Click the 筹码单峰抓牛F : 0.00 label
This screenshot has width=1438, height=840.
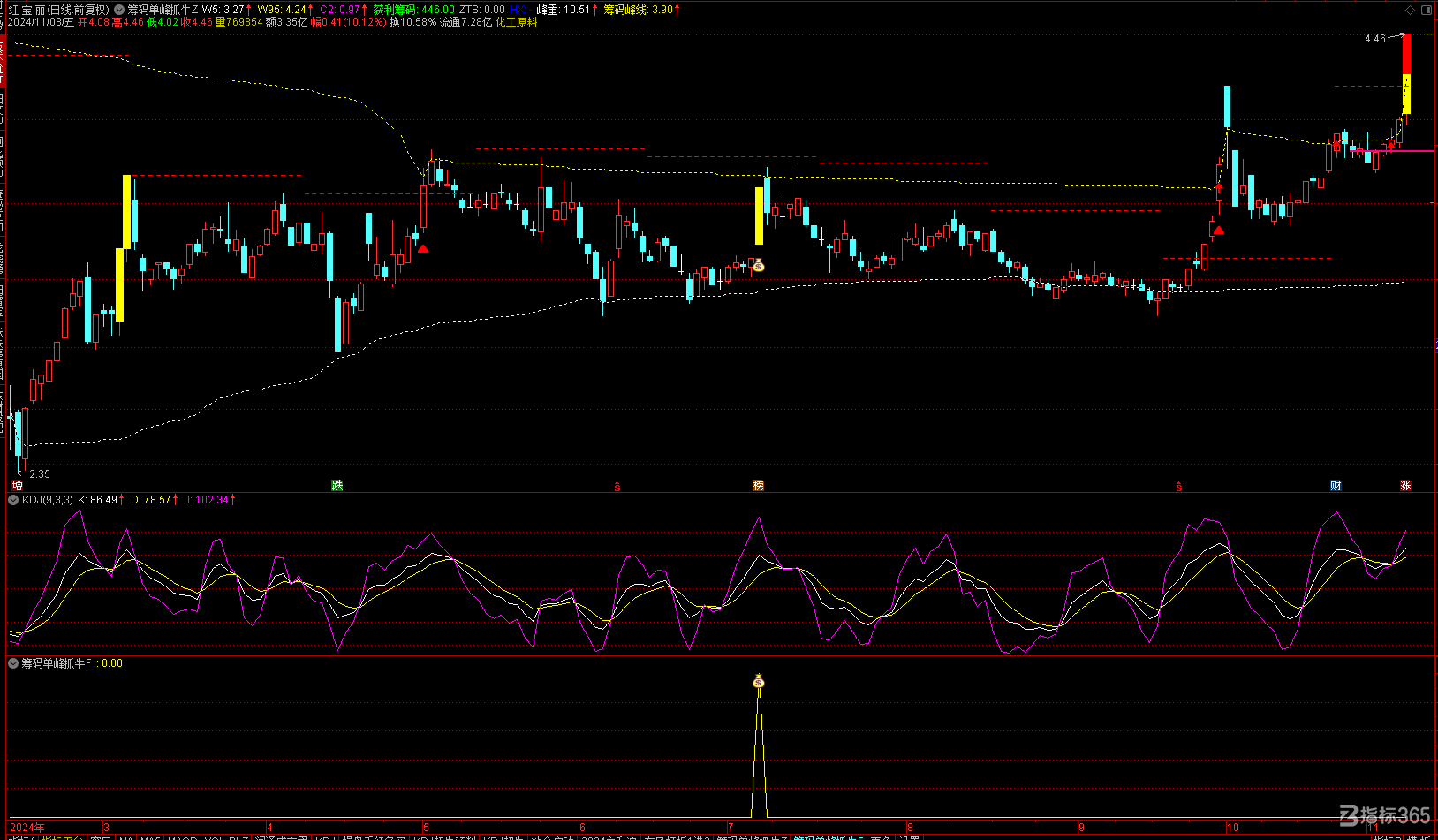(72, 663)
